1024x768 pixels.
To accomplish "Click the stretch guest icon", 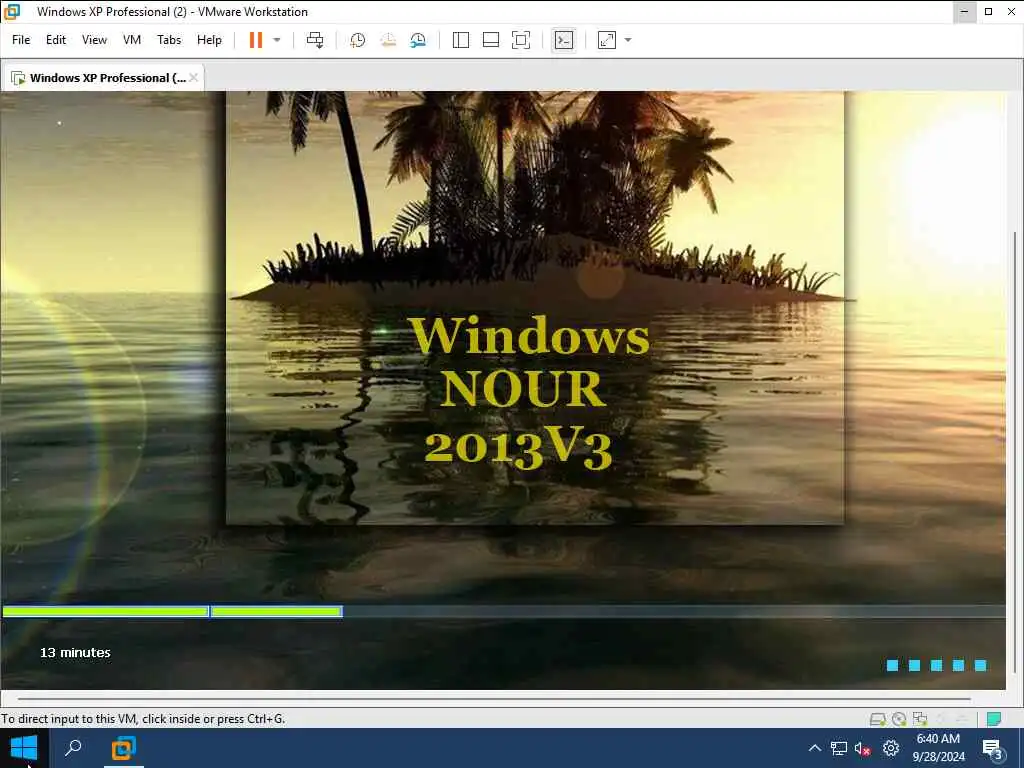I will [x=607, y=40].
